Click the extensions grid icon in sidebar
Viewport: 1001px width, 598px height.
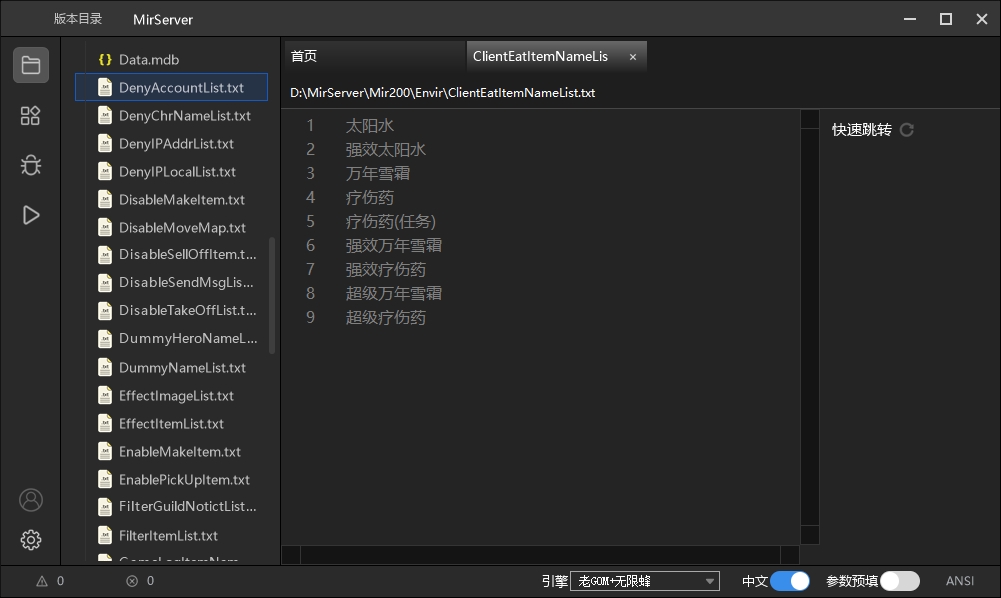click(x=31, y=116)
